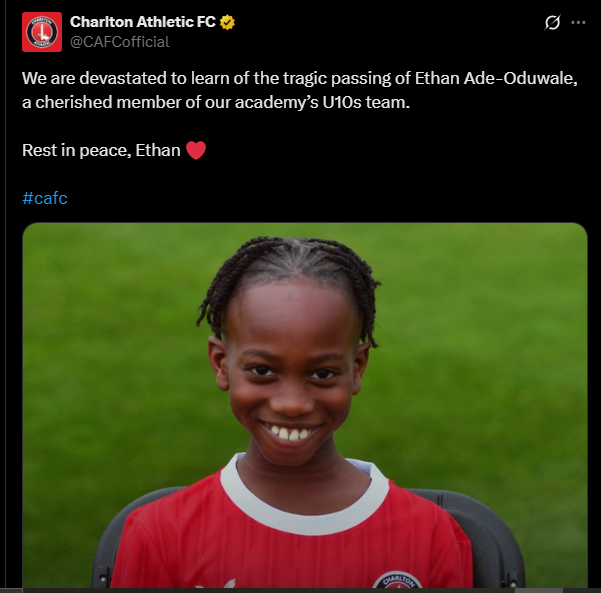Click the Charlton Athletic FC profile avatar
This screenshot has height=593, width=601.
(x=42, y=32)
